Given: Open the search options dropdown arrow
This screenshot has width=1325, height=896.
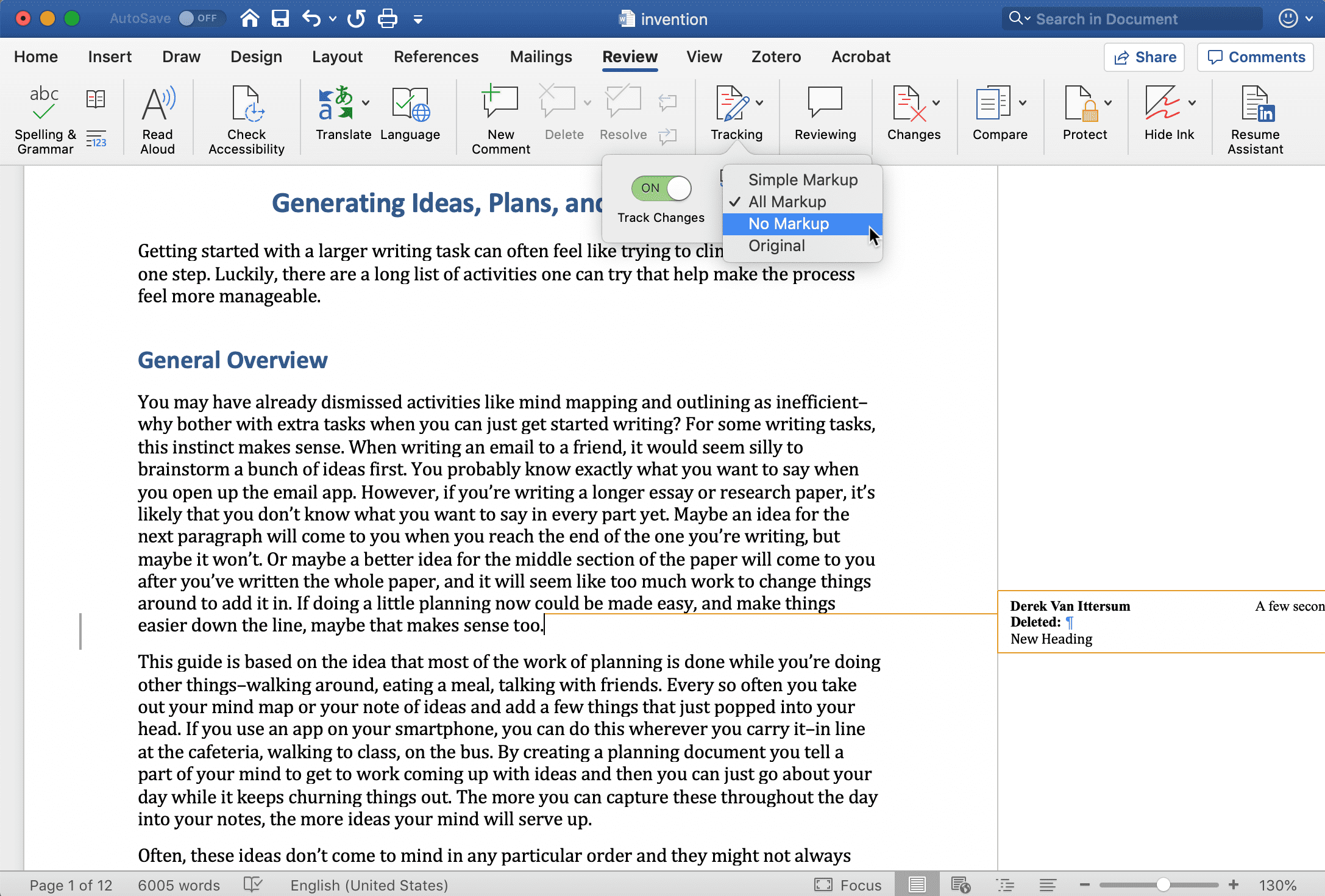Looking at the screenshot, I should point(1028,18).
